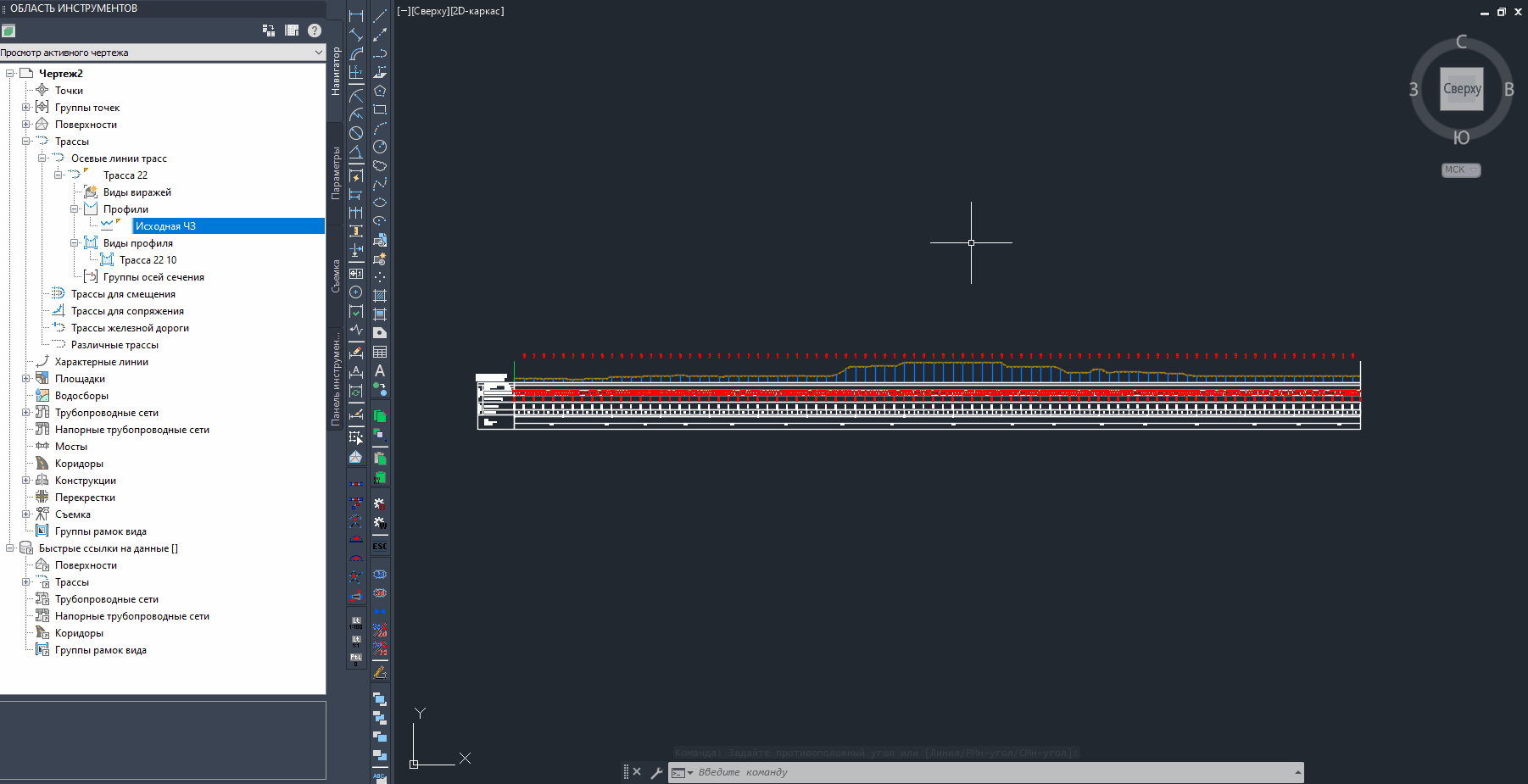Open the МСК coordinate system menu
The width and height of the screenshot is (1528, 784).
(x=1460, y=170)
